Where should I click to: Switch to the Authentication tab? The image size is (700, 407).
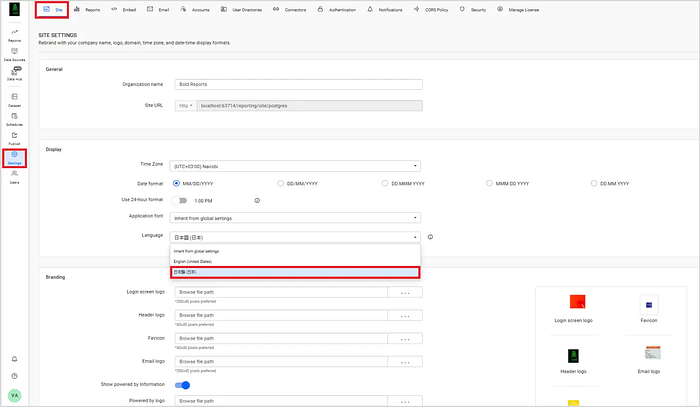[337, 9]
